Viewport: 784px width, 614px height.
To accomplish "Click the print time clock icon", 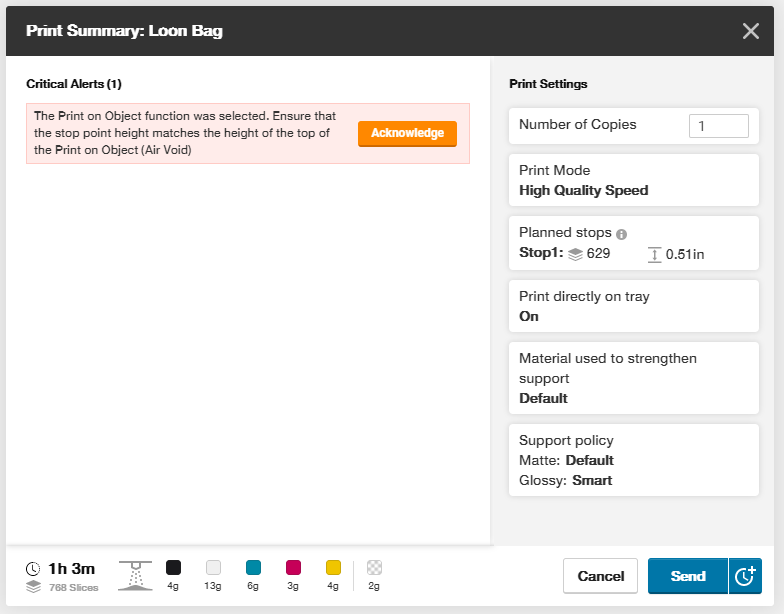I will tap(33, 569).
